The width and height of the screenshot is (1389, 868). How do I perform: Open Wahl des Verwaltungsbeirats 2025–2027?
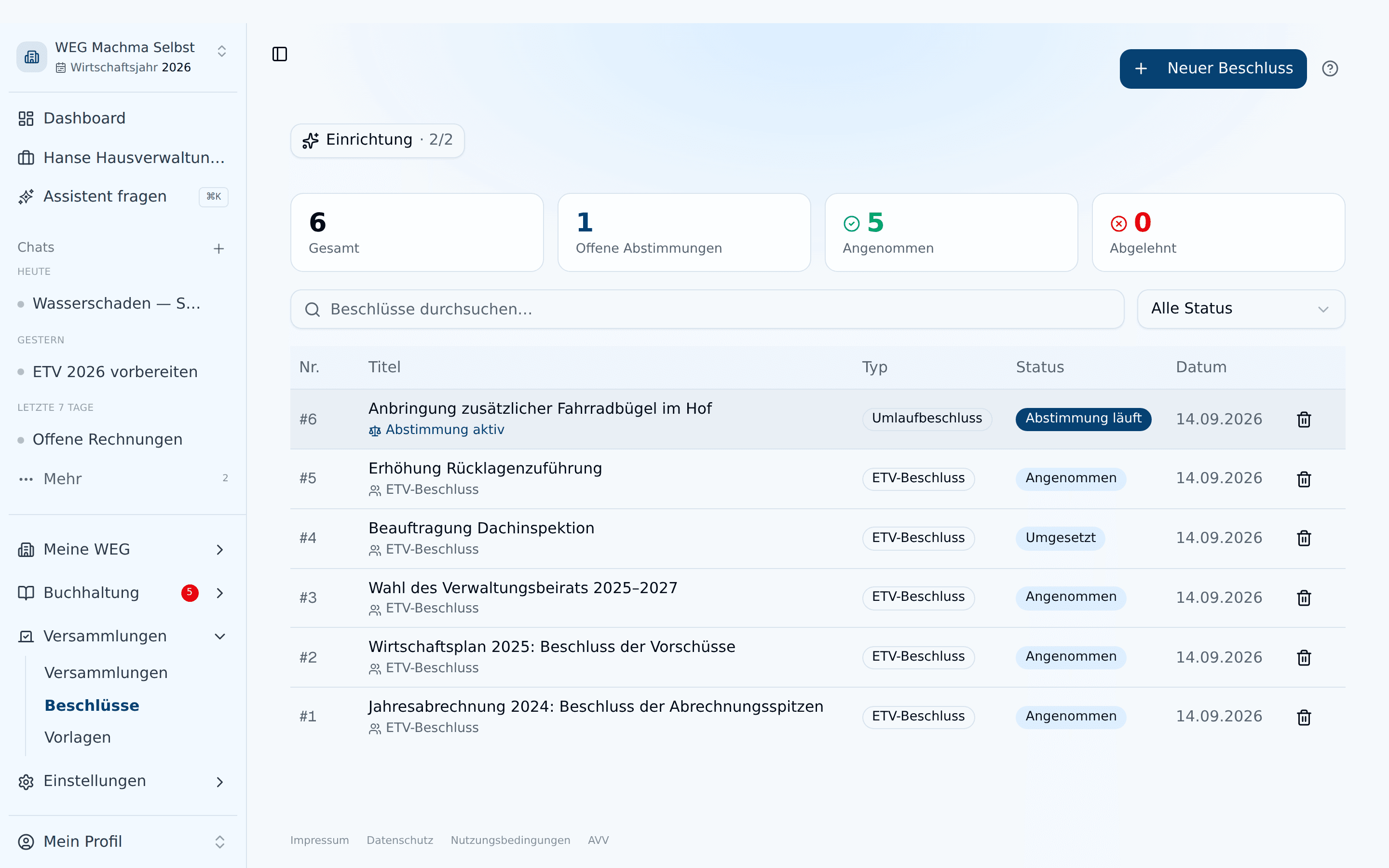523,588
